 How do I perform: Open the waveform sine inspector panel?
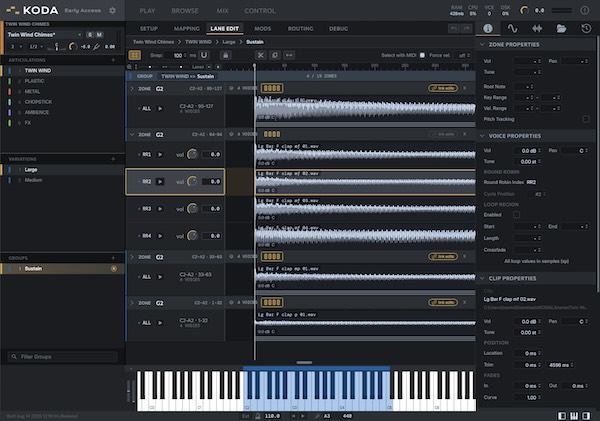[512, 28]
